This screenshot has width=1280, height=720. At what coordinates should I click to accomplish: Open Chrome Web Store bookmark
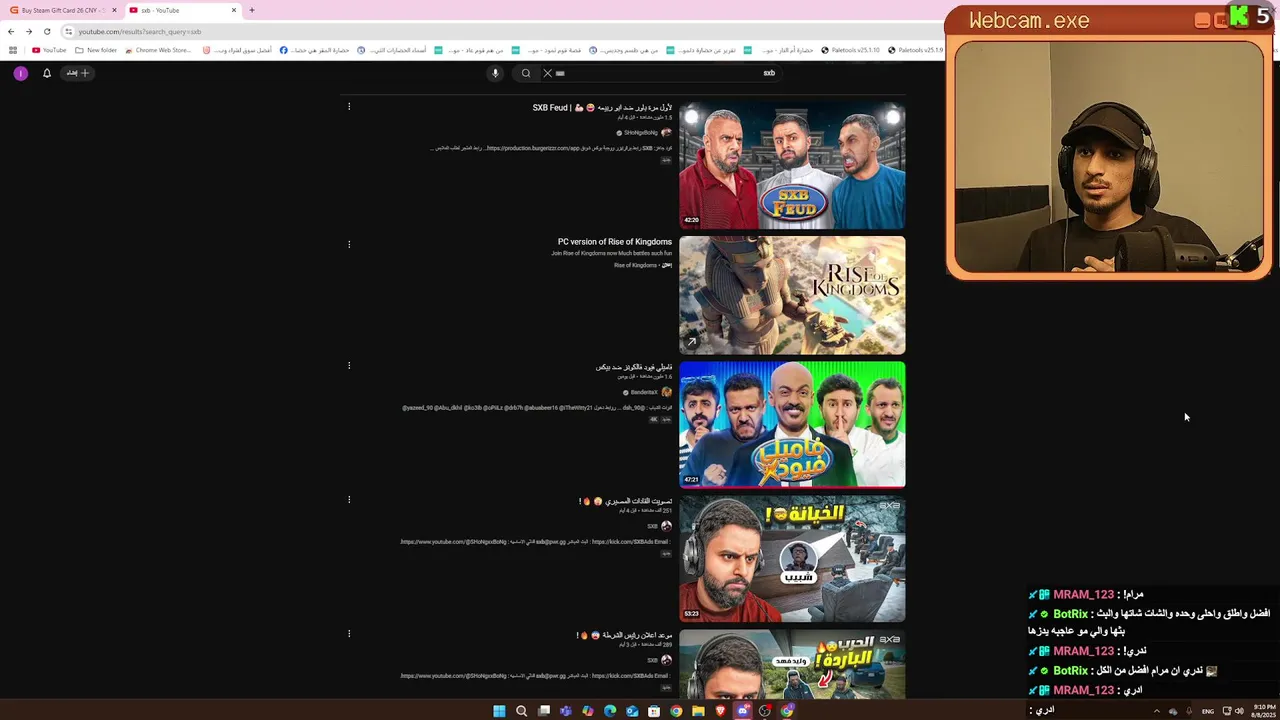(x=157, y=50)
